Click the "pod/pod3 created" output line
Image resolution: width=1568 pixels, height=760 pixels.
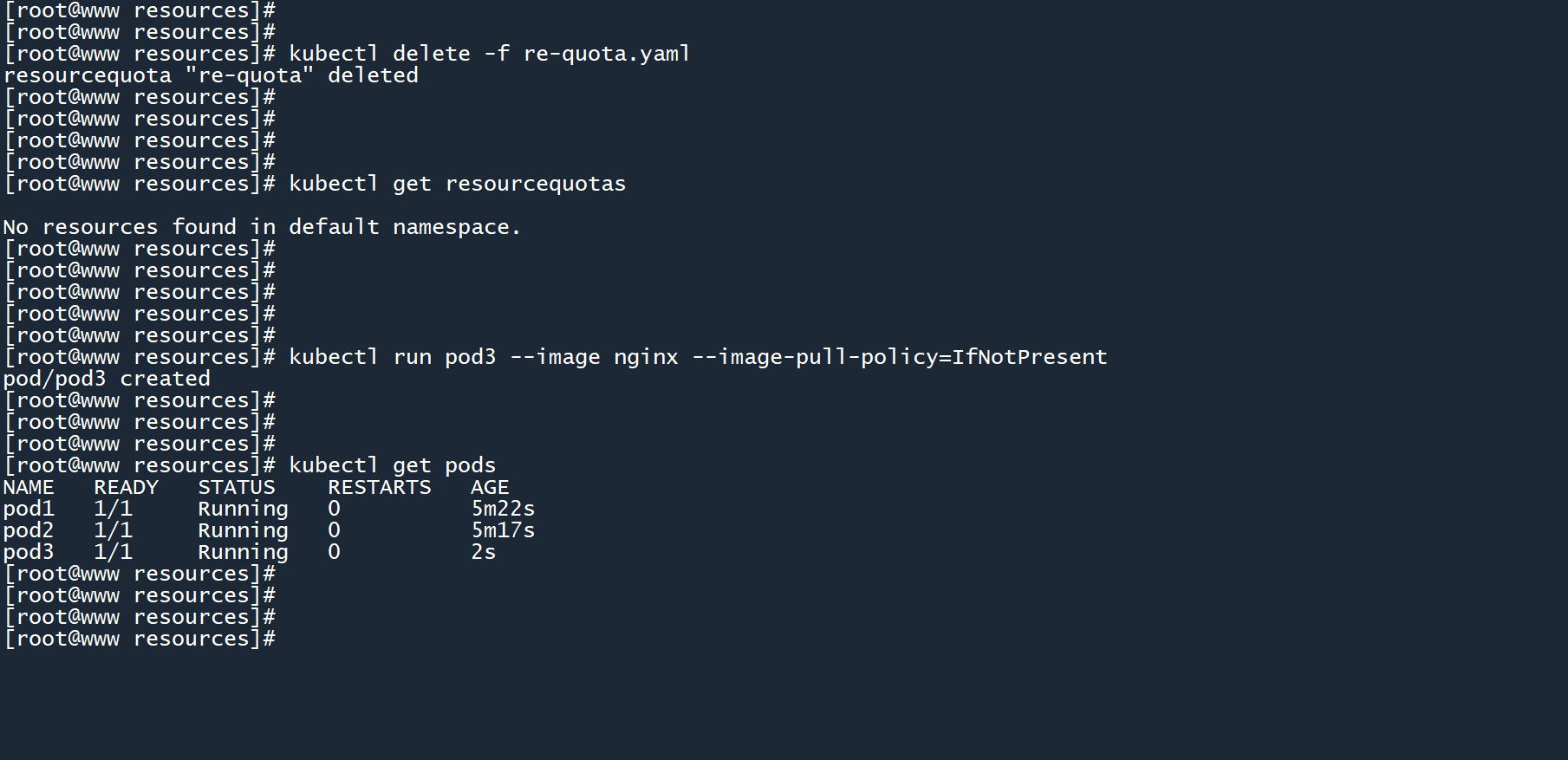(x=107, y=379)
